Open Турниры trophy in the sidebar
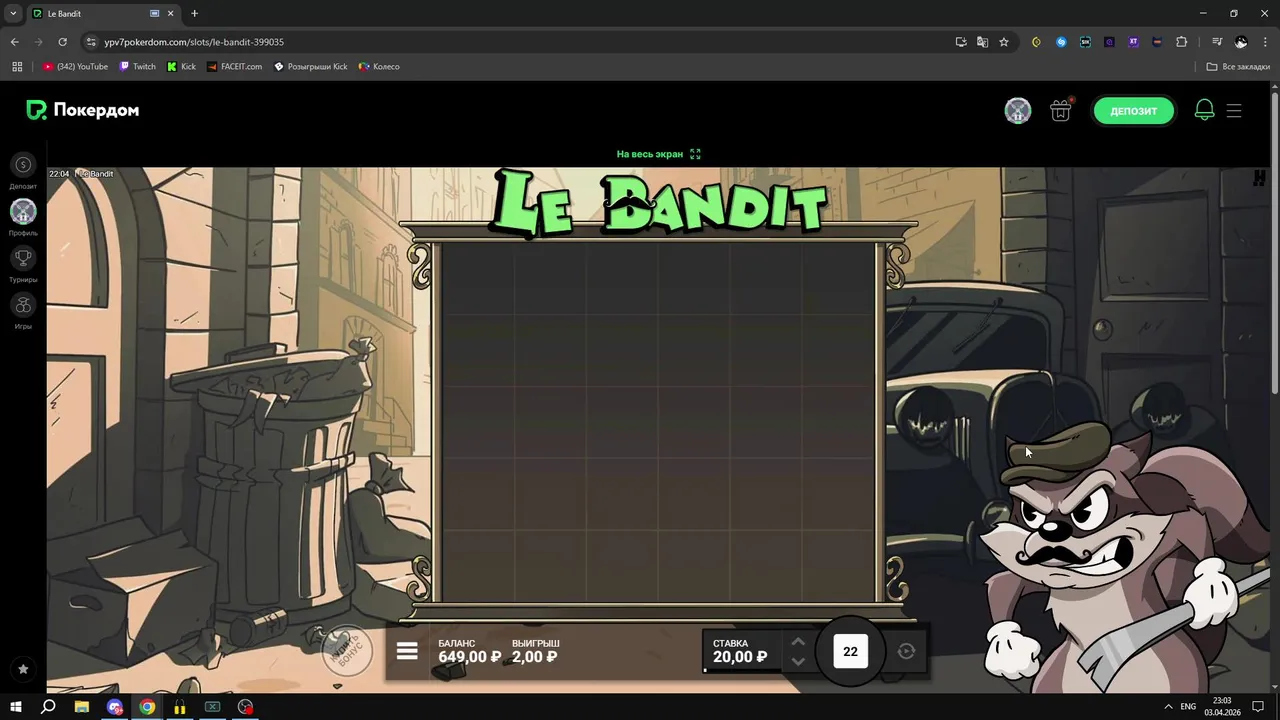 [23, 258]
